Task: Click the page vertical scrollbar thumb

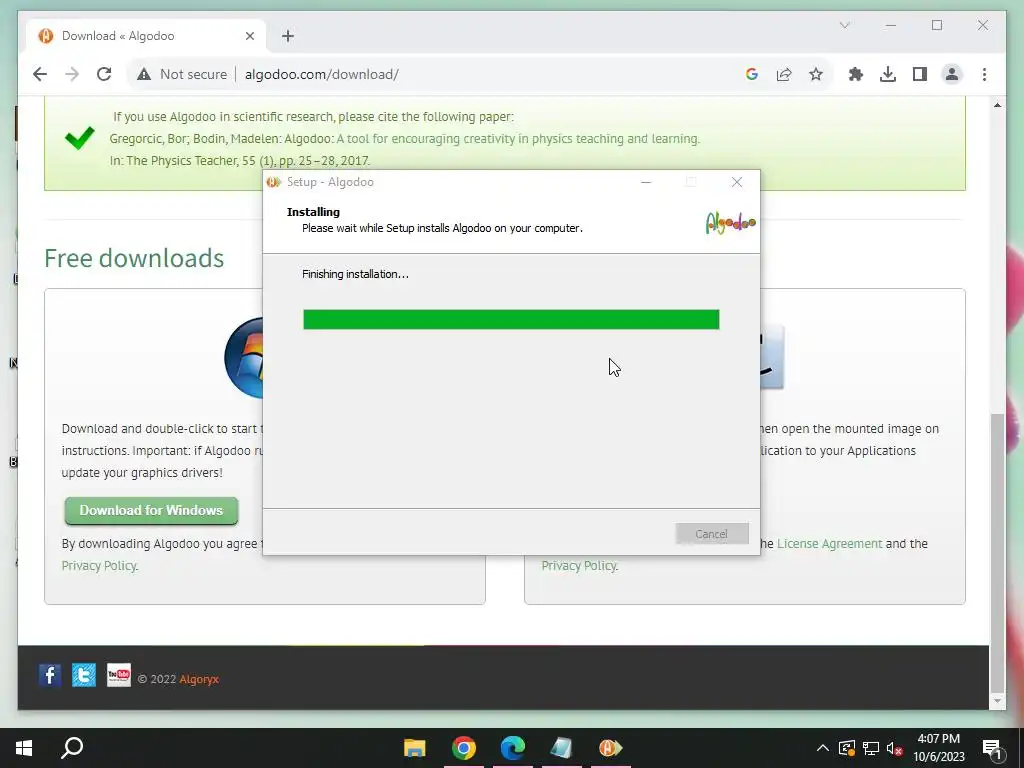Action: click(997, 552)
